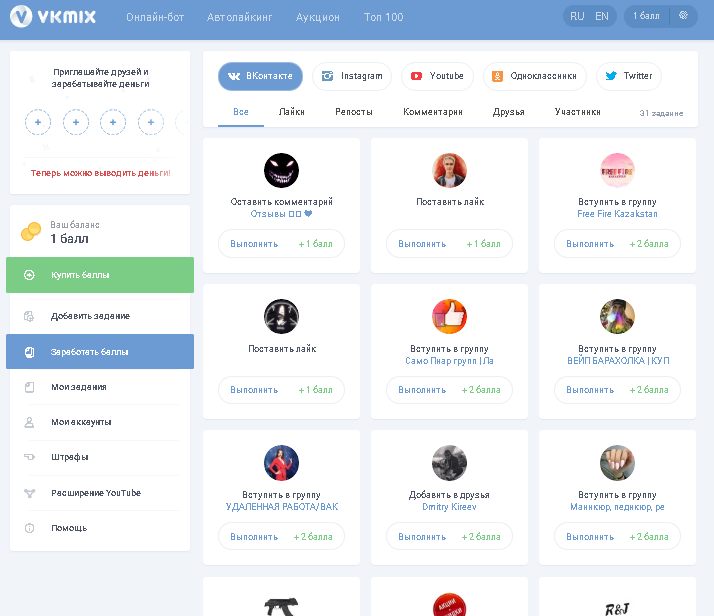Open the Само Пиар групп link
Viewport: 714px width, 616px height.
(449, 361)
